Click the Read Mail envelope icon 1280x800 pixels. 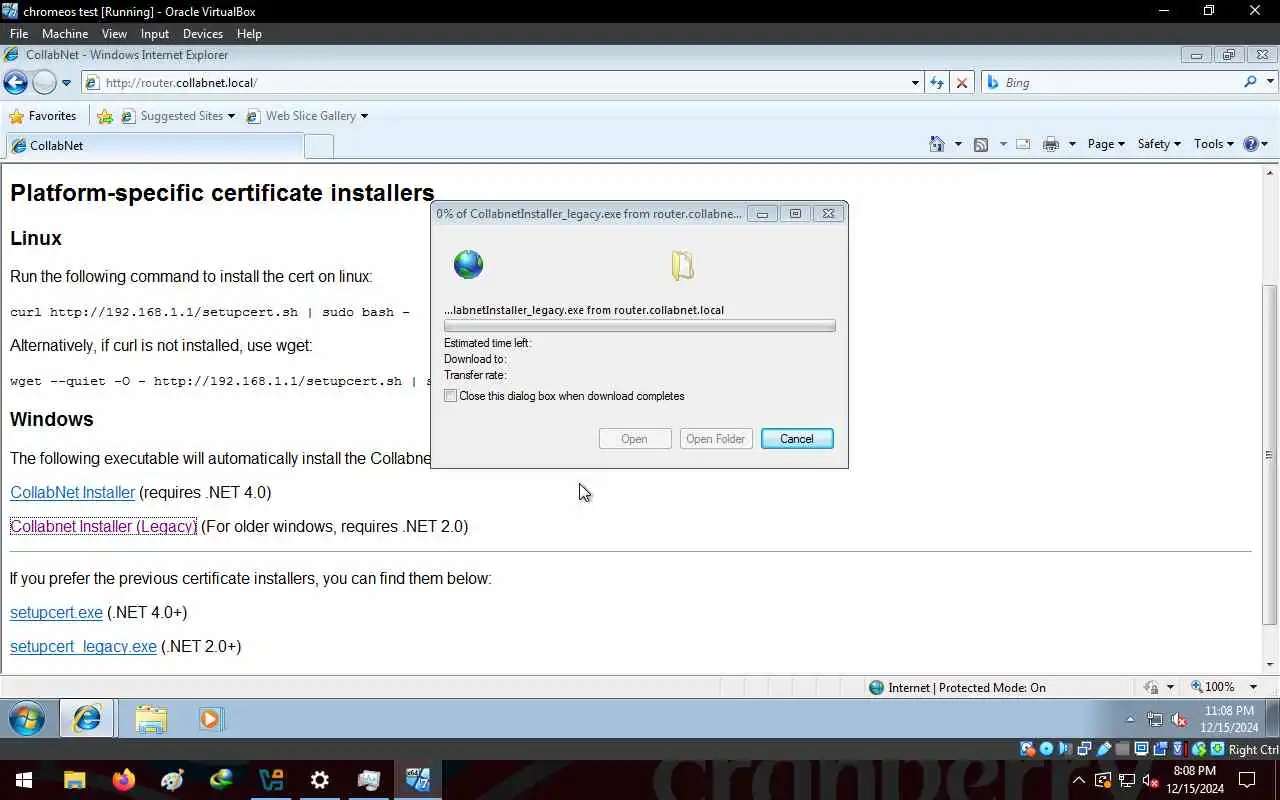click(x=1023, y=144)
